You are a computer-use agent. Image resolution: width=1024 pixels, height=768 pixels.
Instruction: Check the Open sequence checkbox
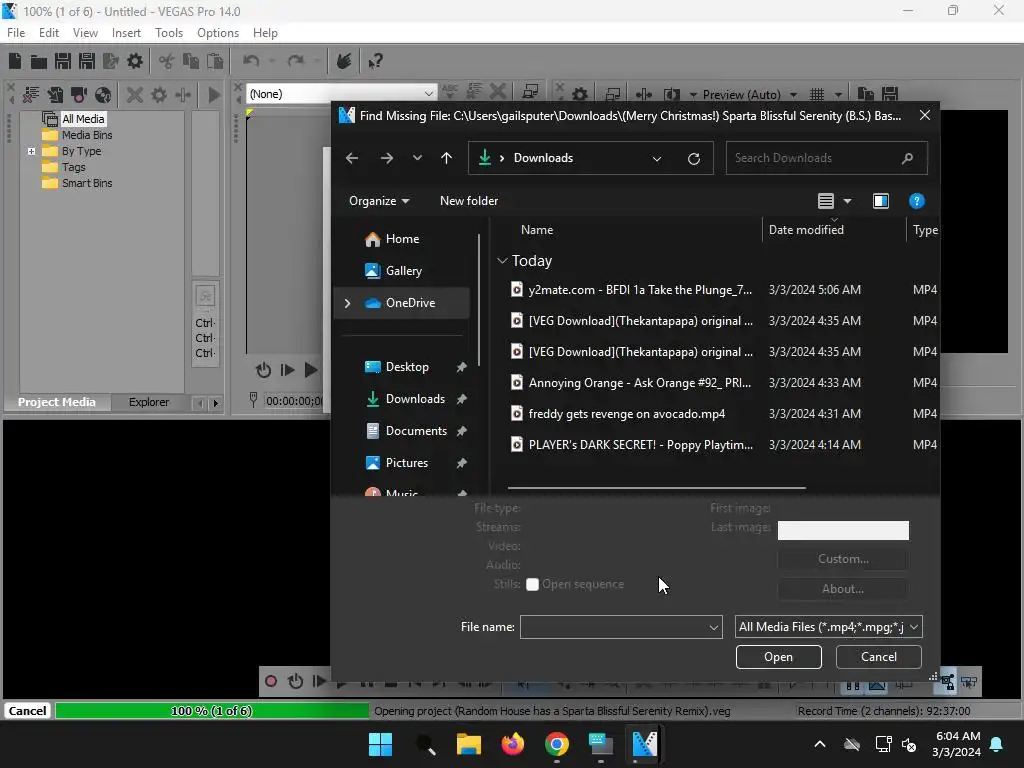click(532, 584)
